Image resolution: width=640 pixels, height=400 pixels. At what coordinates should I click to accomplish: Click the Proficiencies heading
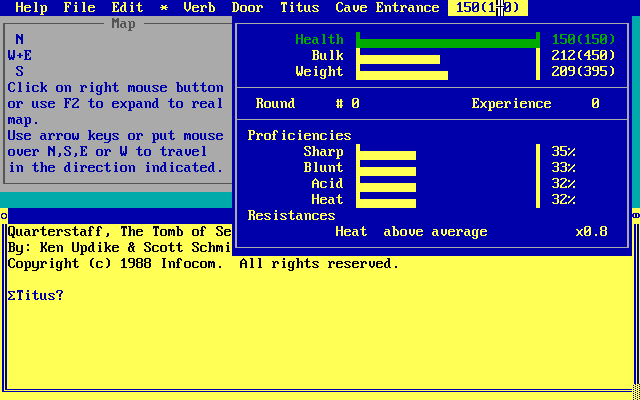click(299, 136)
